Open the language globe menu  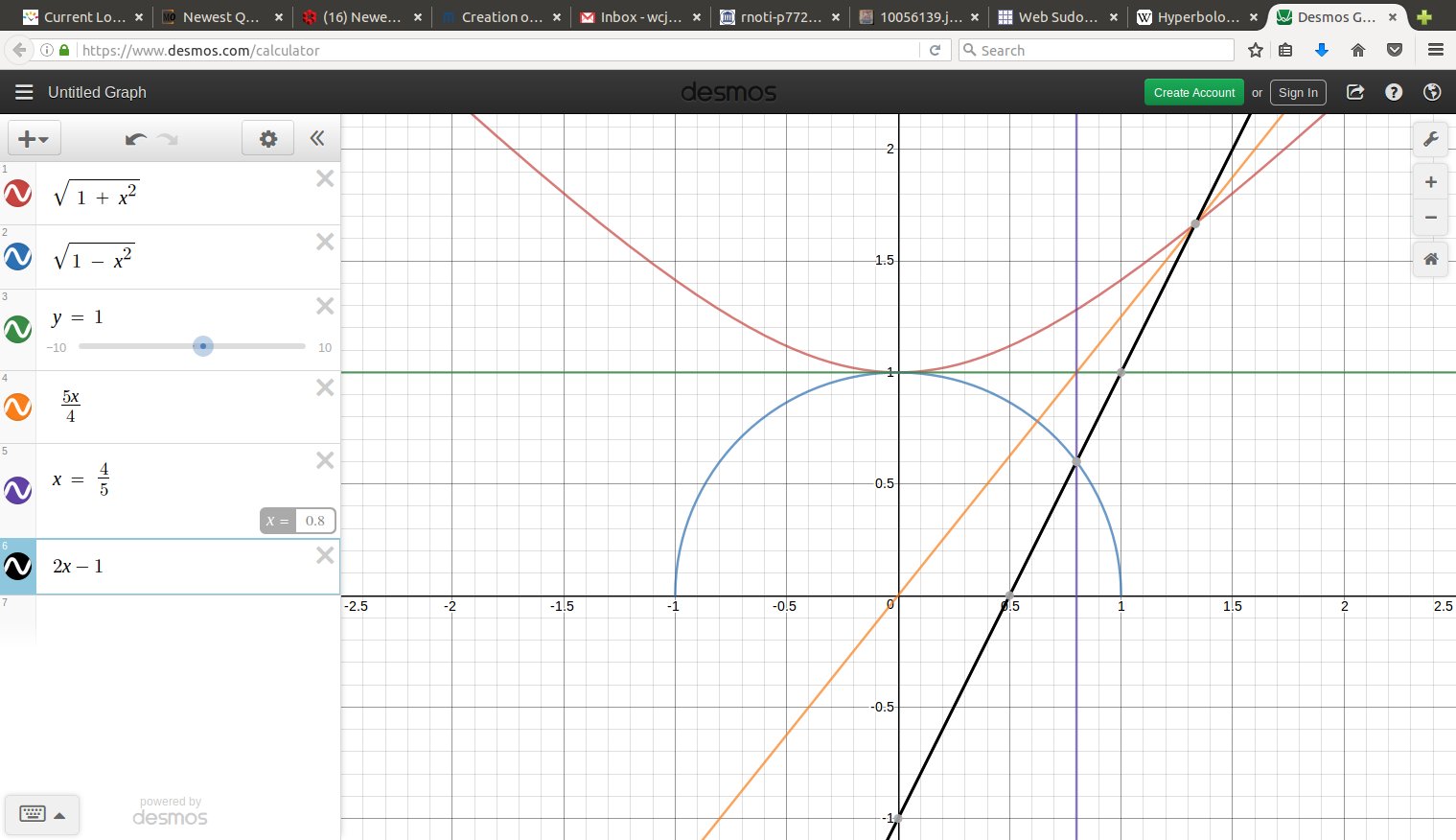[1432, 92]
